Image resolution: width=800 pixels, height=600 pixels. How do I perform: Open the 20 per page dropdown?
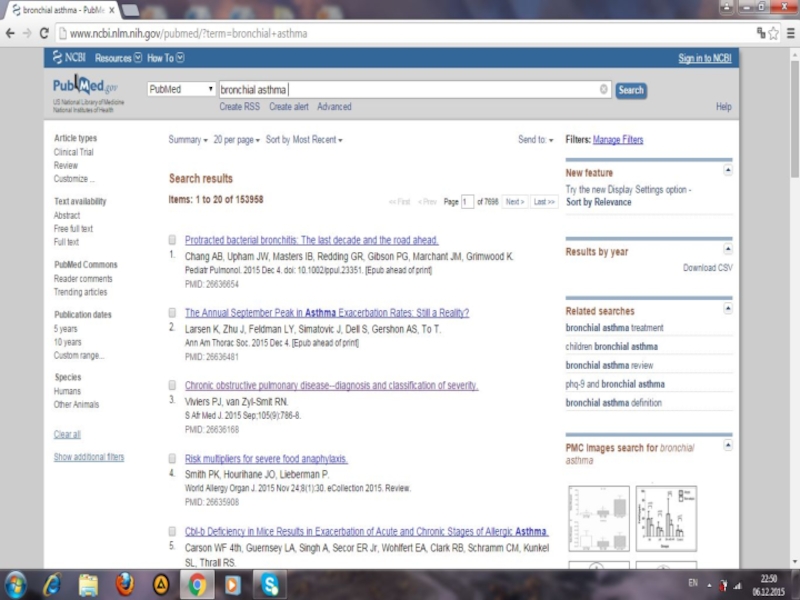point(236,139)
